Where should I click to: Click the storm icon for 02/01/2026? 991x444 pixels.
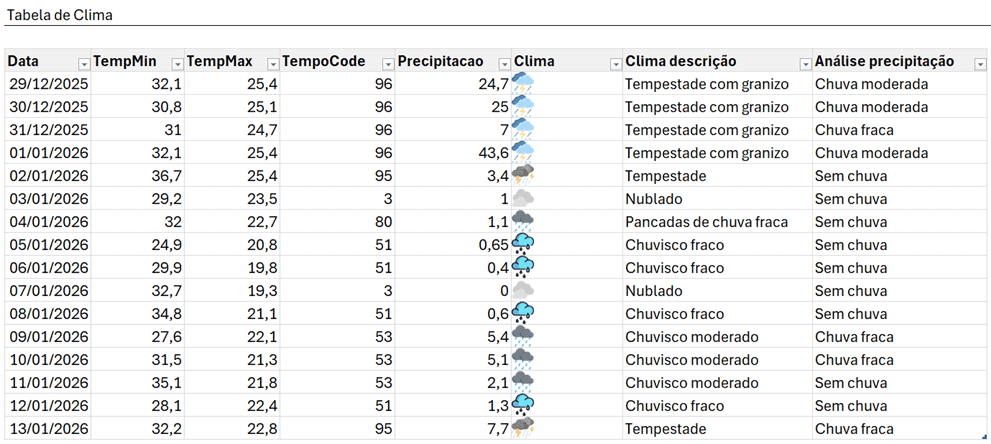click(x=523, y=176)
